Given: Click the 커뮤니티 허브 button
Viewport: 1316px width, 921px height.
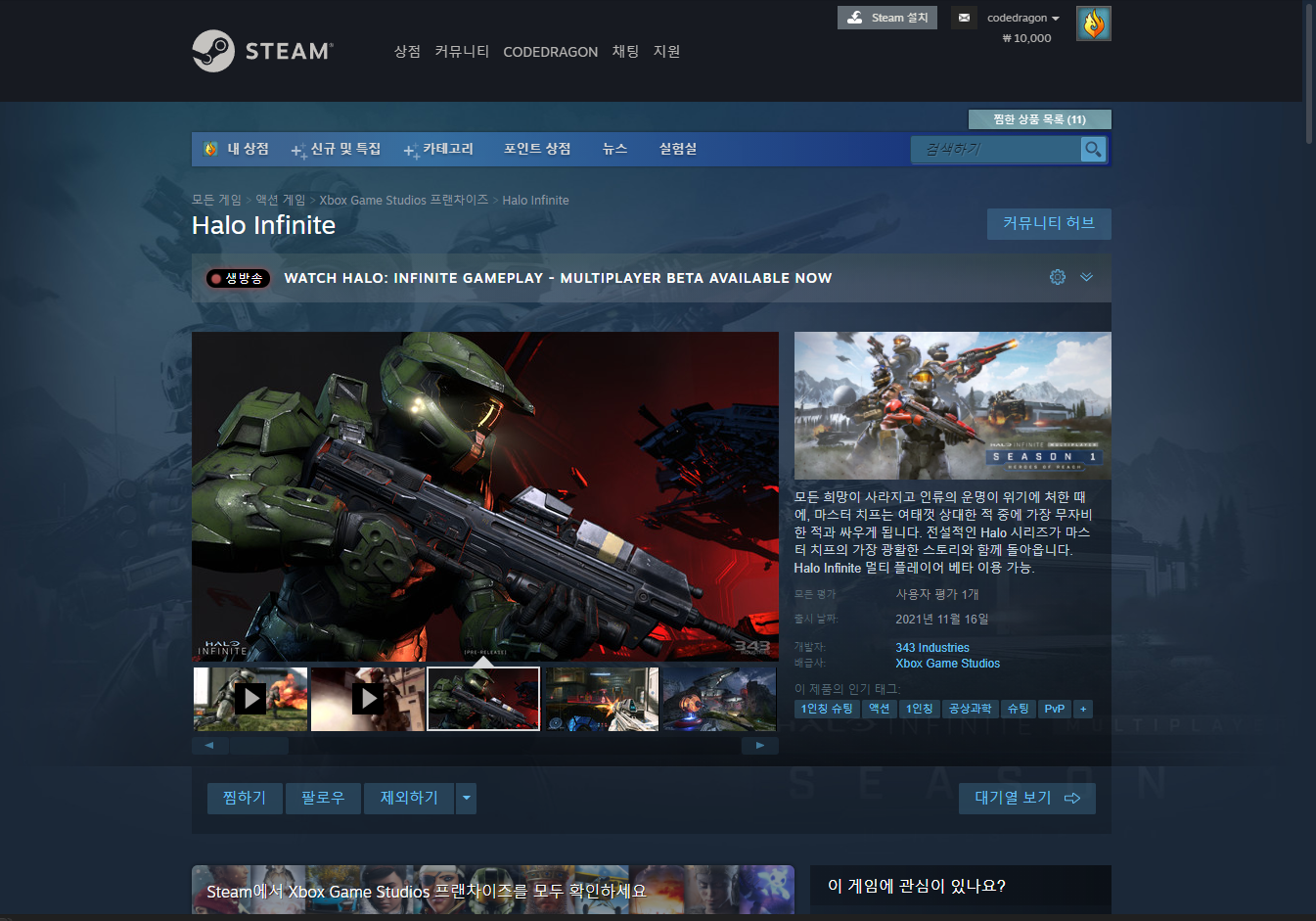Looking at the screenshot, I should coord(1049,223).
